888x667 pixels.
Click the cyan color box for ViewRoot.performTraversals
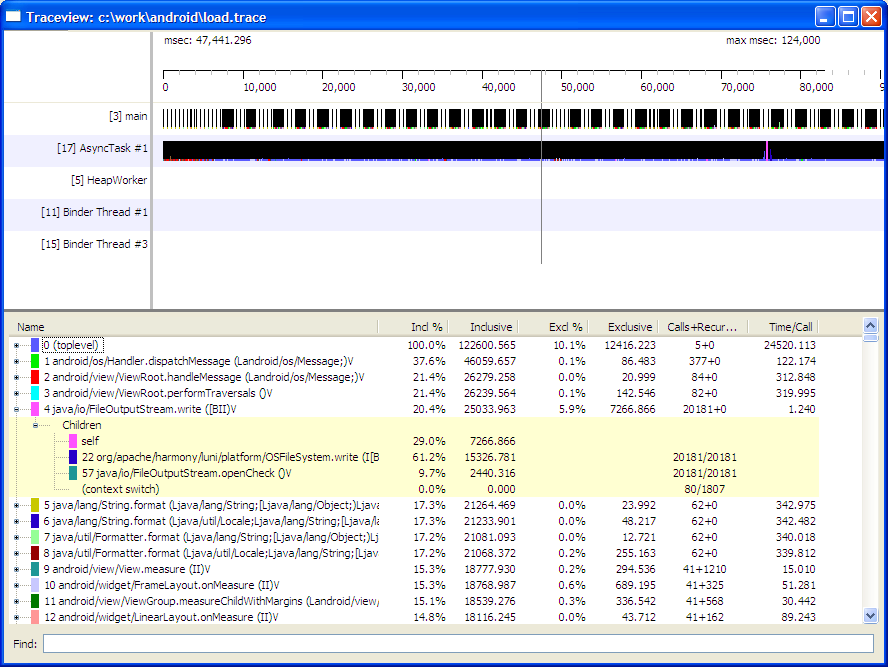[x=35, y=393]
